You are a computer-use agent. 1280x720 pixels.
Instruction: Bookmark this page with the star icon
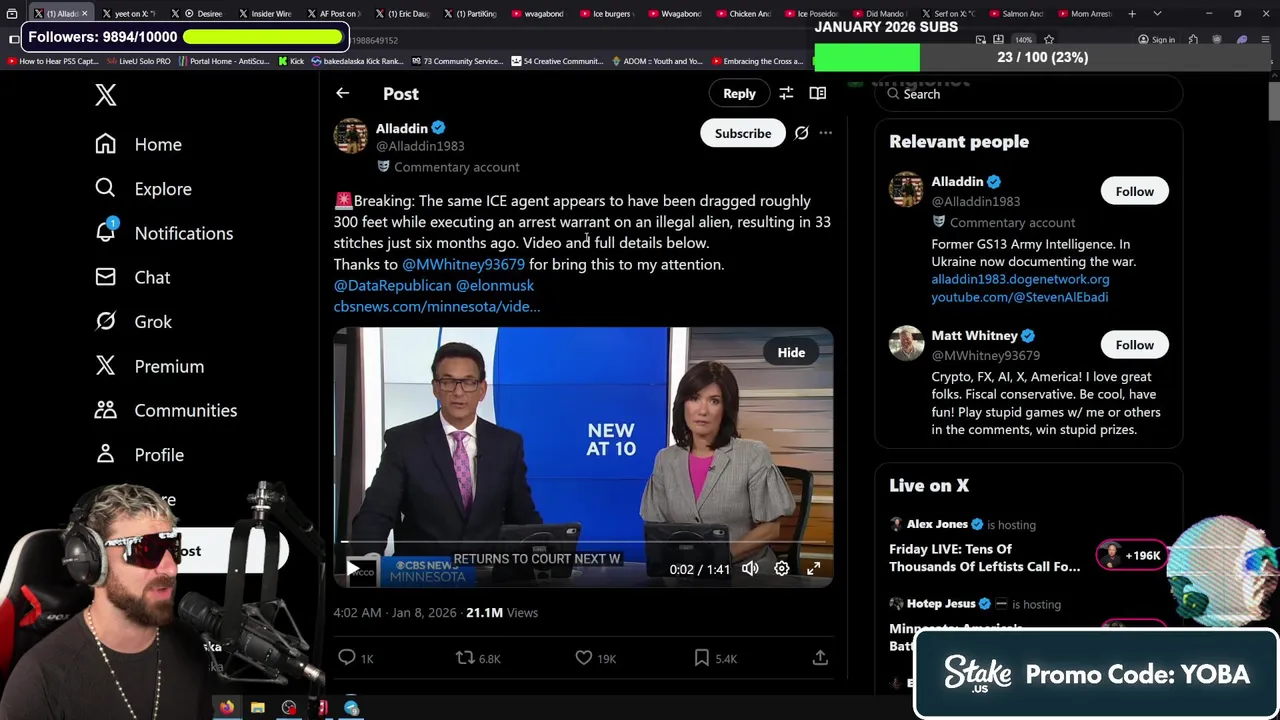[1049, 40]
